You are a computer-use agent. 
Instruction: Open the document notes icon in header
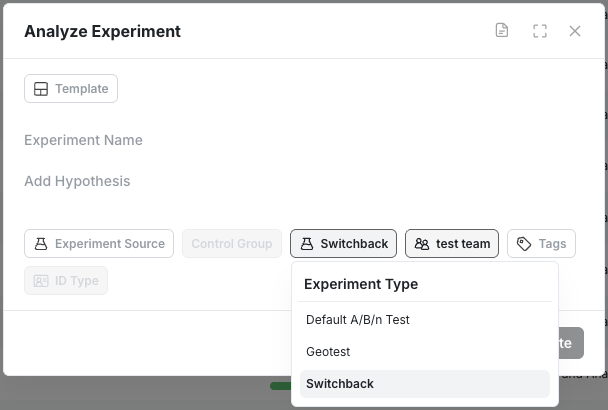pos(502,30)
